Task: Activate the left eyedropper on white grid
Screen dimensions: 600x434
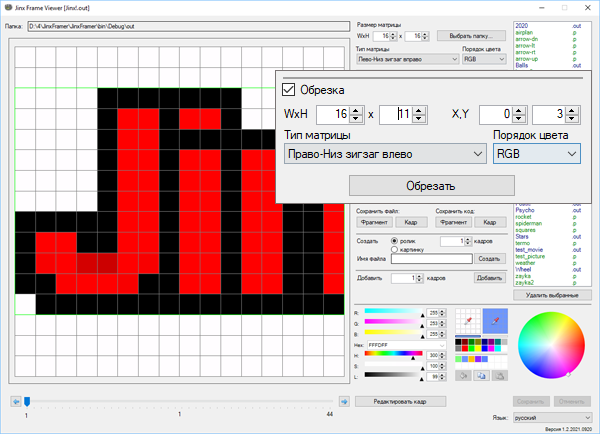Action: 468,321
